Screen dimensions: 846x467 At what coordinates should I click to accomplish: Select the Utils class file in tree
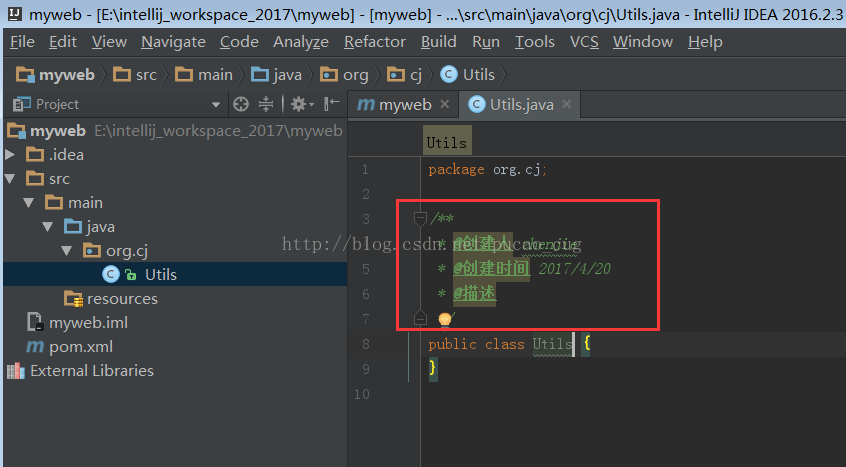[x=160, y=274]
